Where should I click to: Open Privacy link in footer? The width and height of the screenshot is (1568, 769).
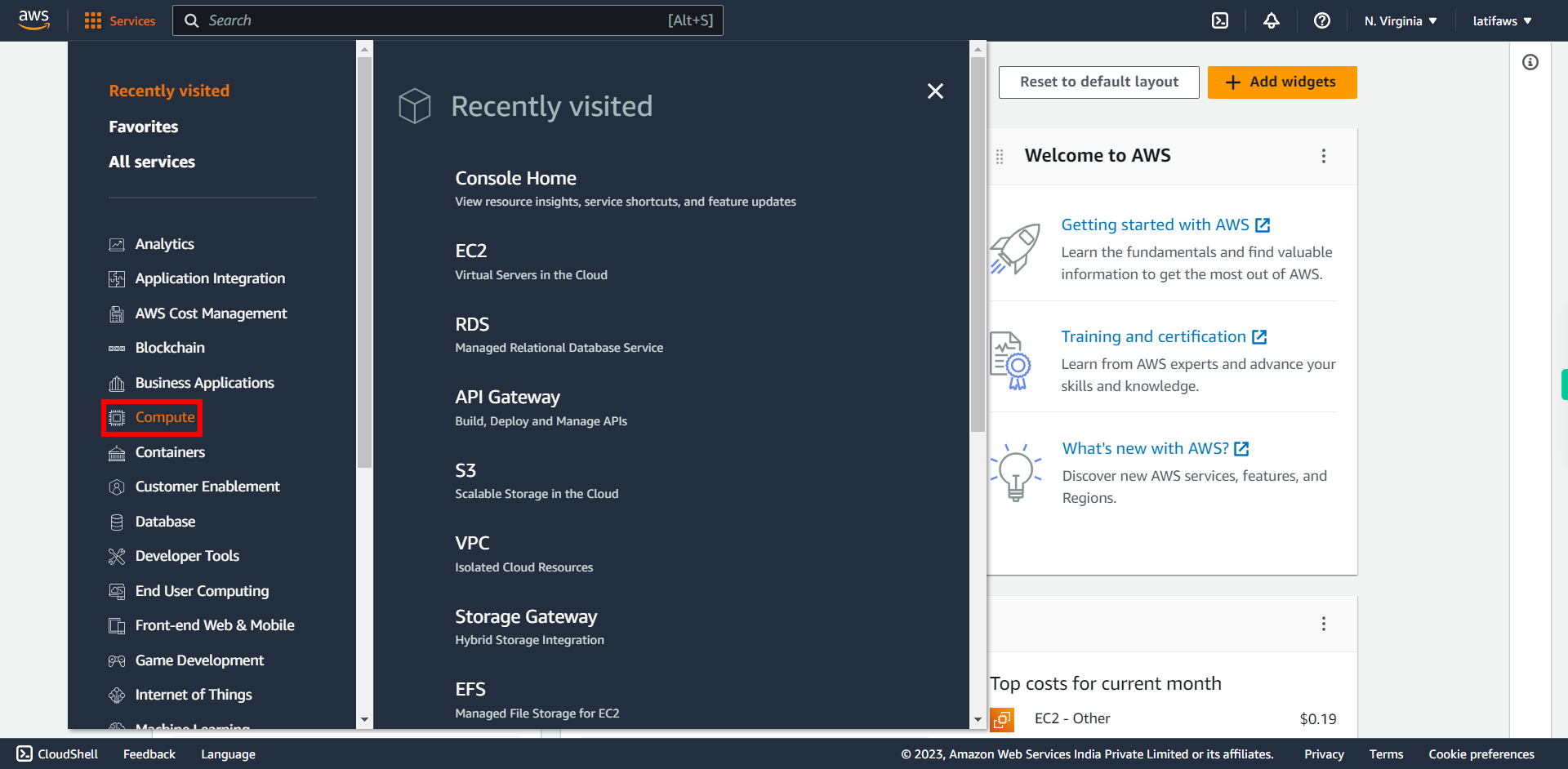click(1324, 754)
